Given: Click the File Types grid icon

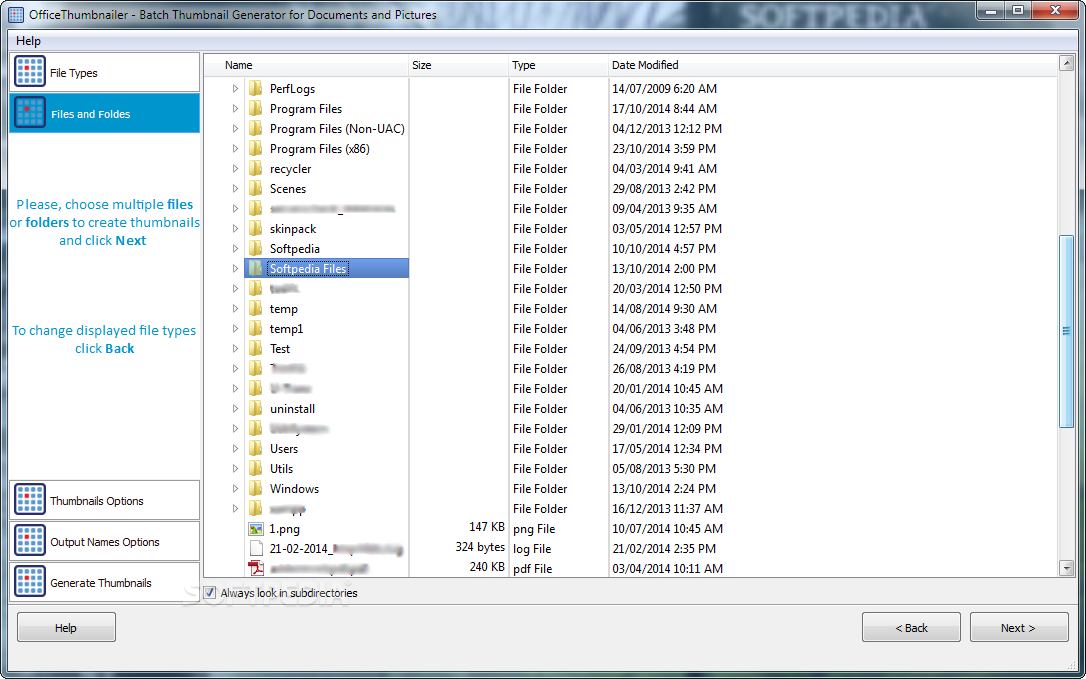Looking at the screenshot, I should pos(30,72).
